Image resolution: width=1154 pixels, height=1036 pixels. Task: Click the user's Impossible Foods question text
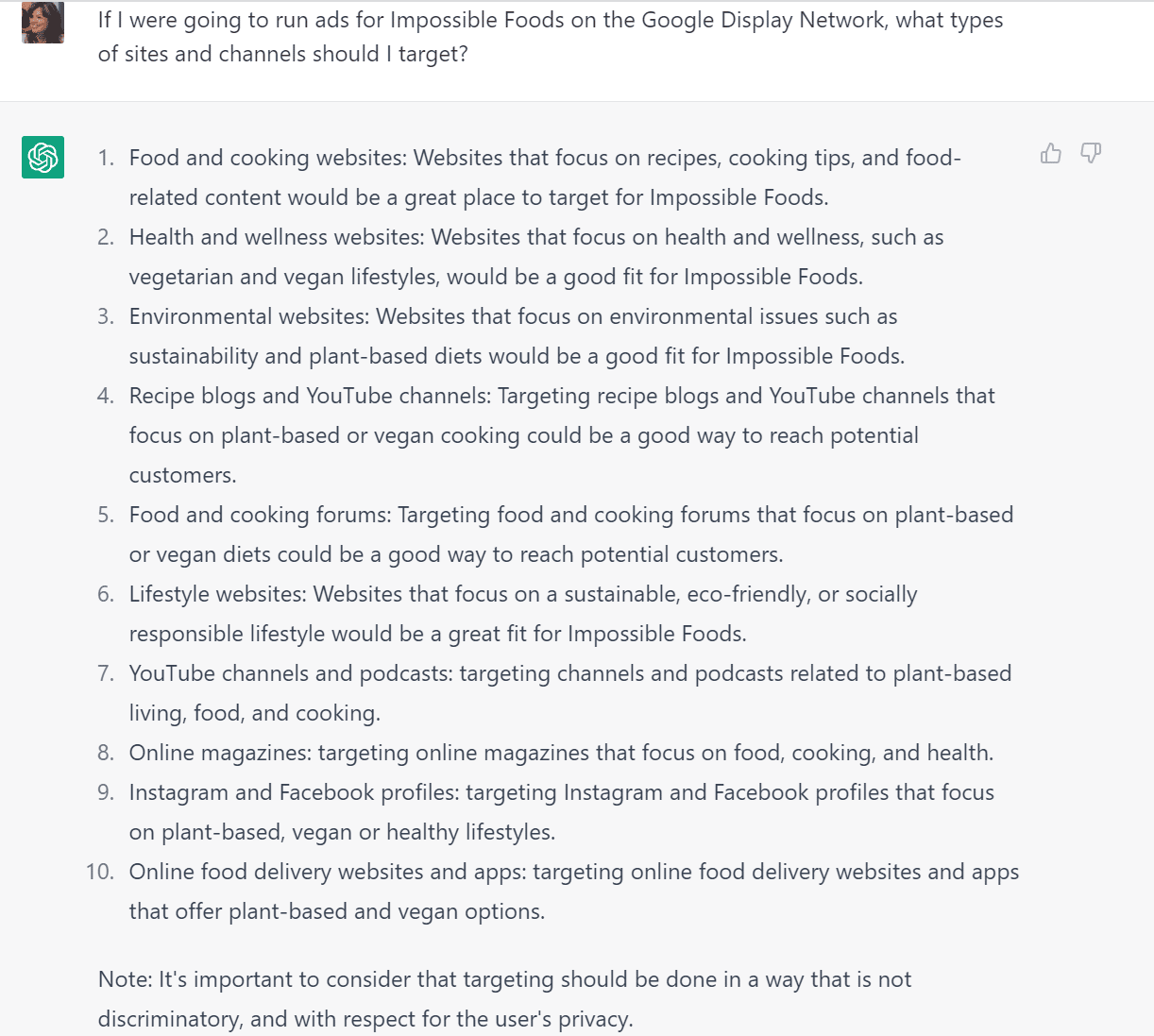click(x=550, y=37)
